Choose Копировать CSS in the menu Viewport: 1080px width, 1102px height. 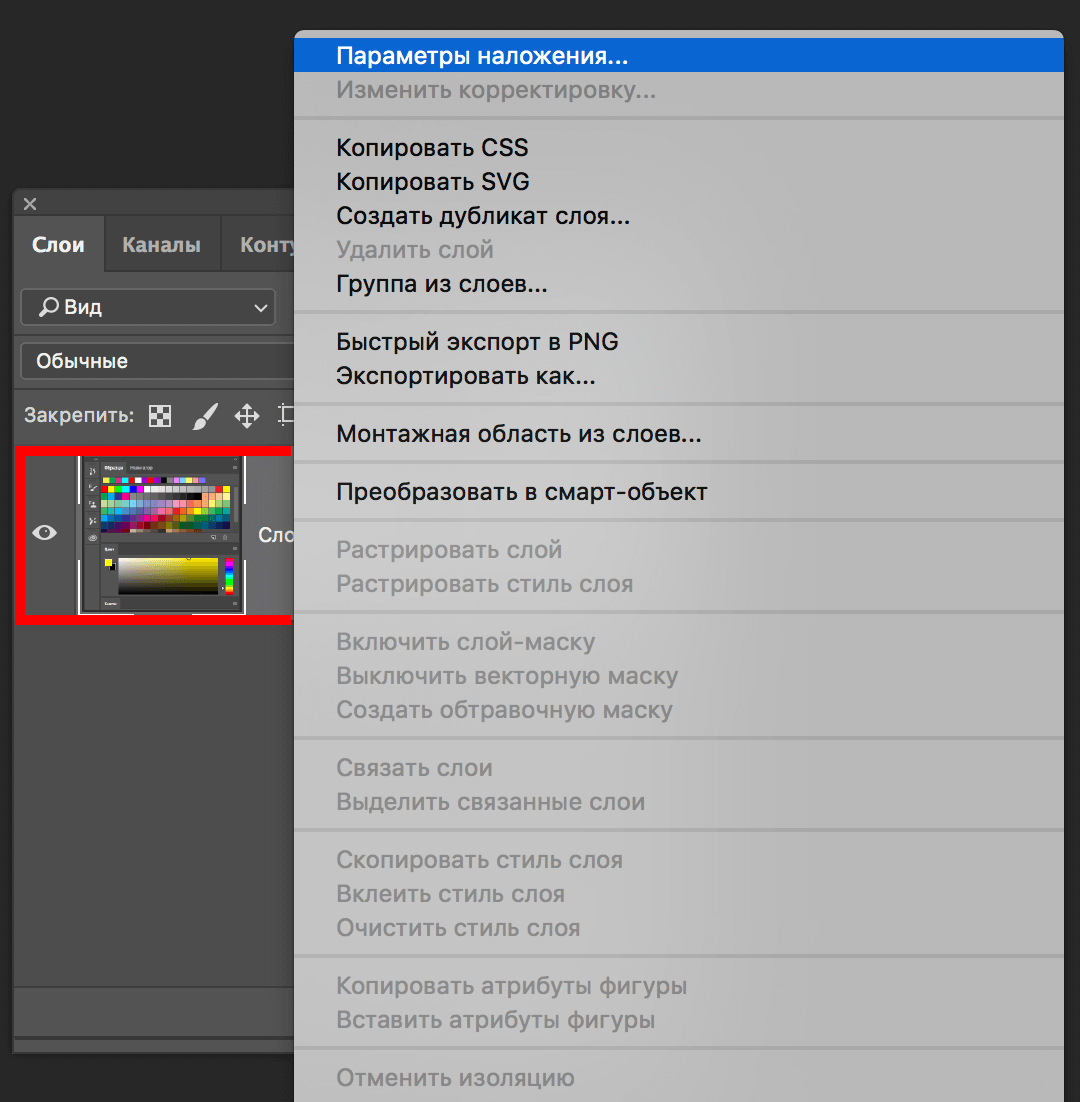coord(432,147)
